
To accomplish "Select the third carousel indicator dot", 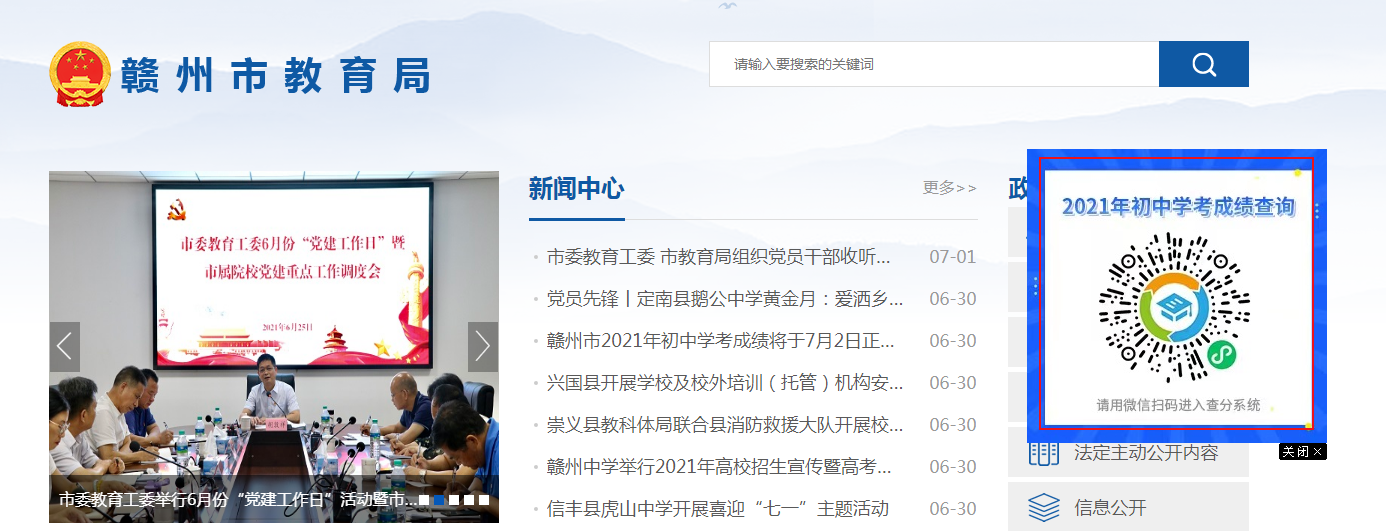I will pos(454,500).
